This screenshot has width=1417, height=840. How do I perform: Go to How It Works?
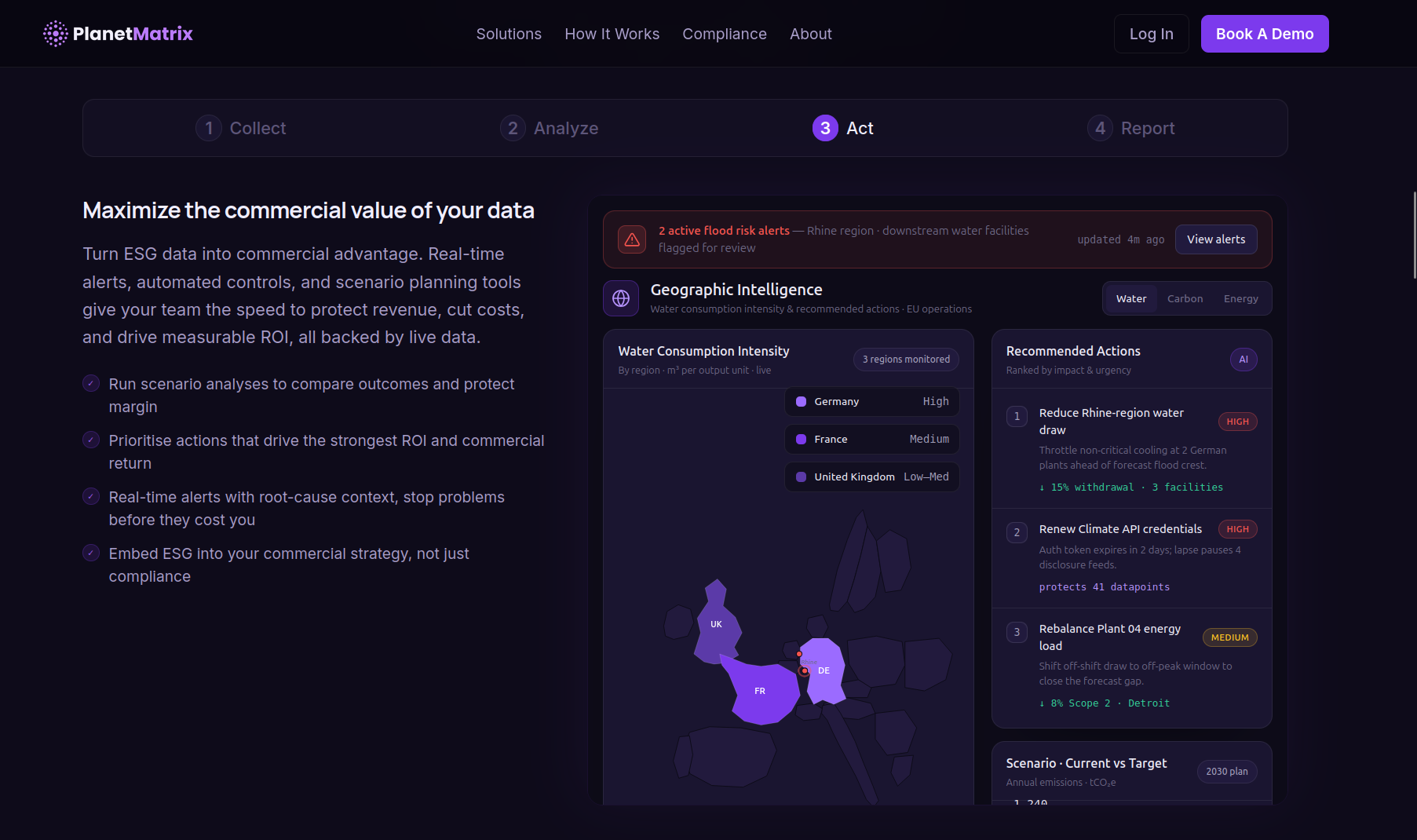tap(612, 34)
